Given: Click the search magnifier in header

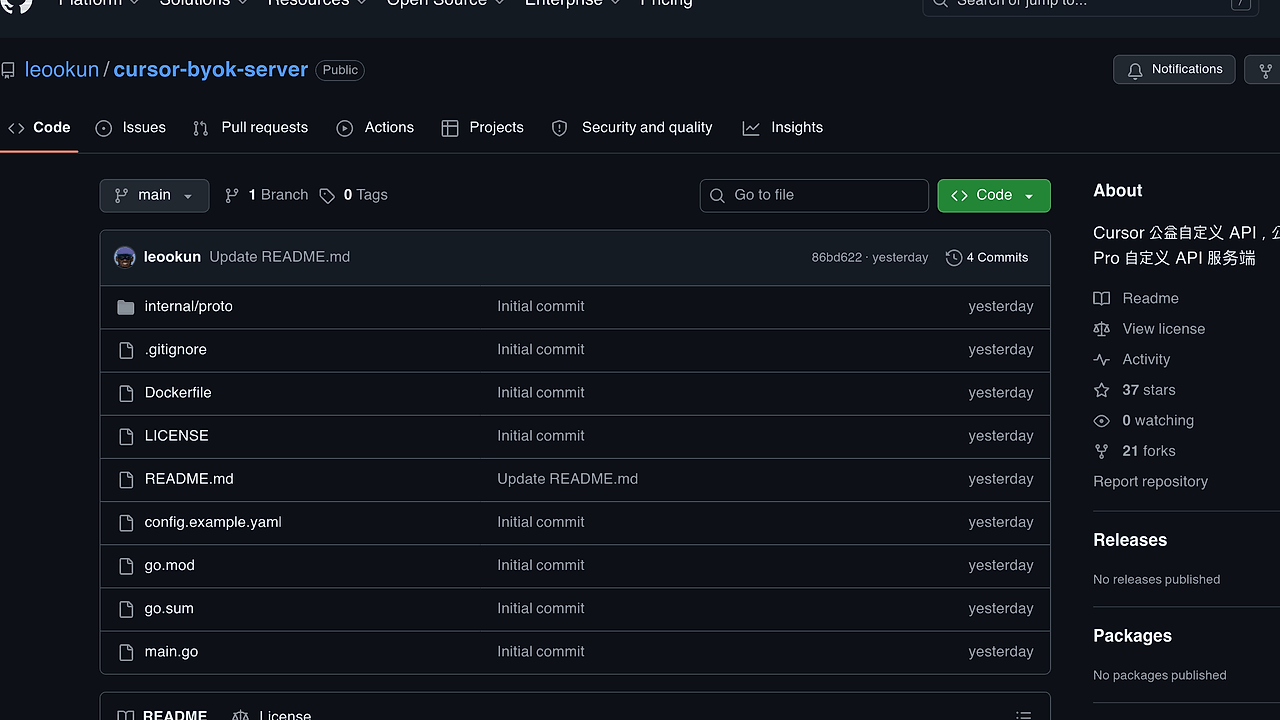Looking at the screenshot, I should tap(940, 3).
